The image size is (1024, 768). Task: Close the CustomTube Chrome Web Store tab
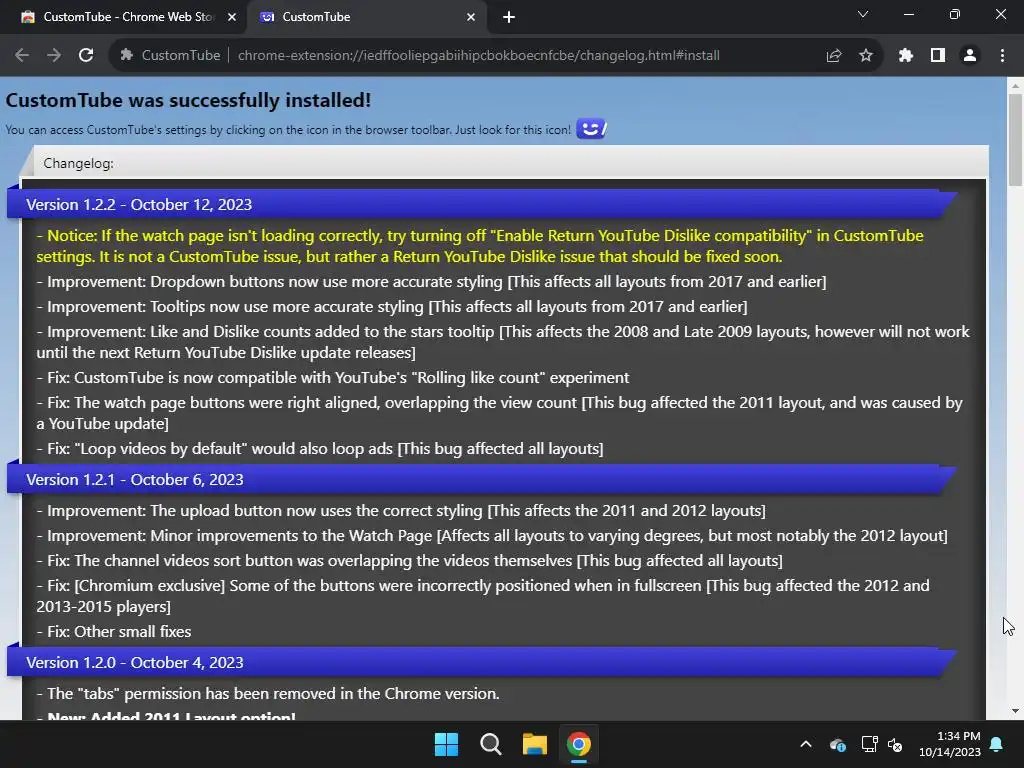[x=232, y=17]
